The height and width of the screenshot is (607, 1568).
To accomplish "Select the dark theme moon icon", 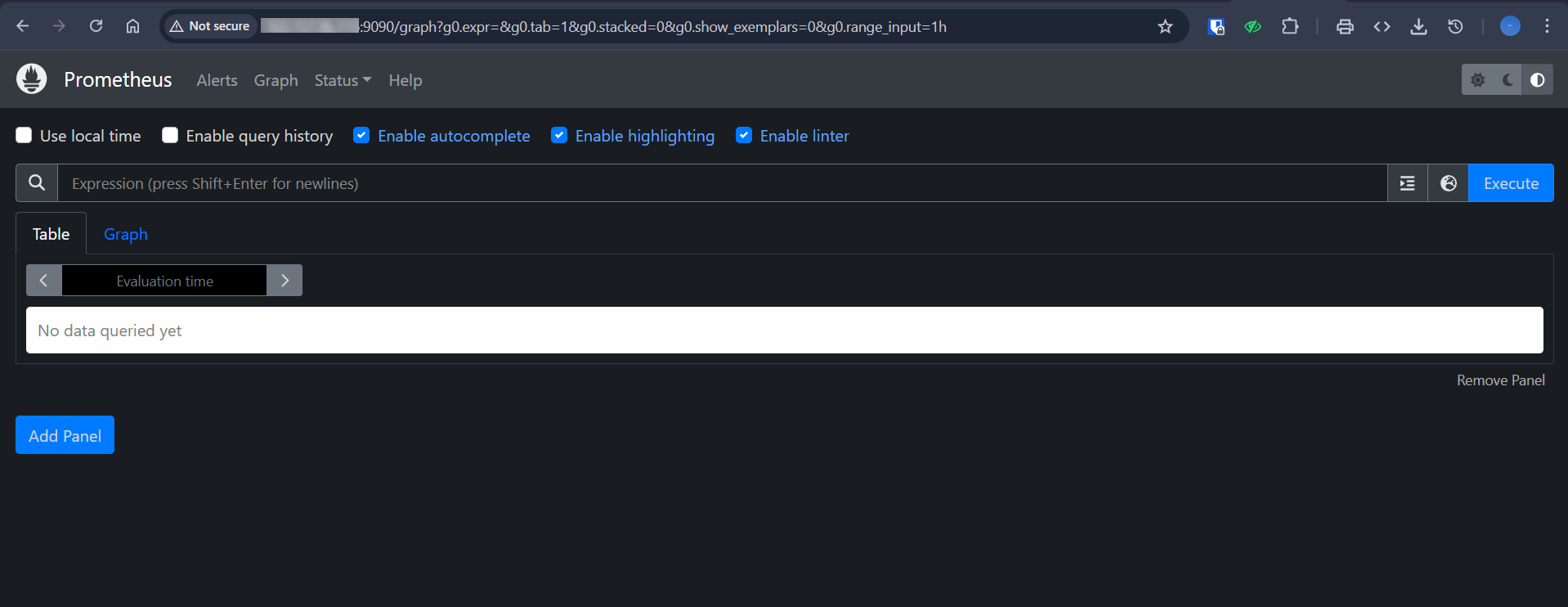I will coord(1508,80).
